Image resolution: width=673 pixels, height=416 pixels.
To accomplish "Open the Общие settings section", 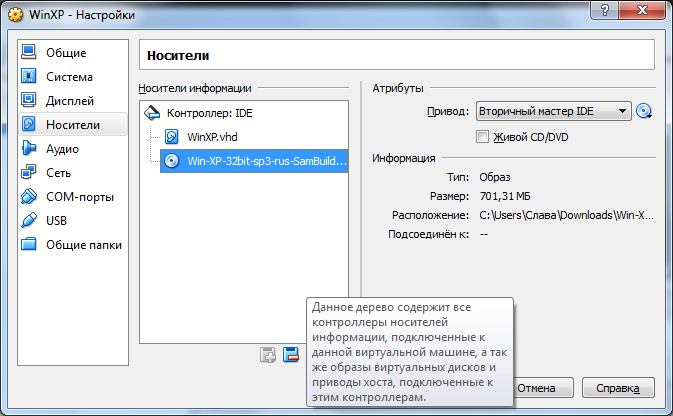I will (x=73, y=52).
